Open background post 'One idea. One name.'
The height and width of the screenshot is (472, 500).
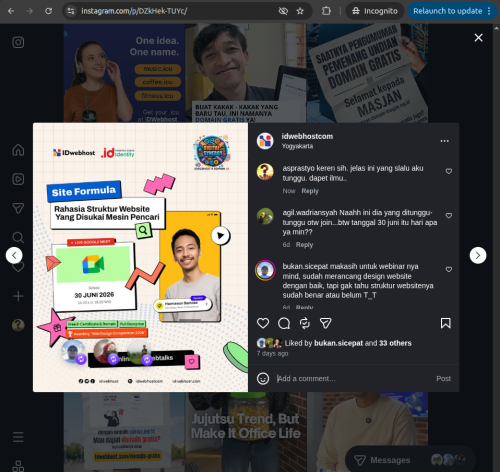tap(124, 73)
